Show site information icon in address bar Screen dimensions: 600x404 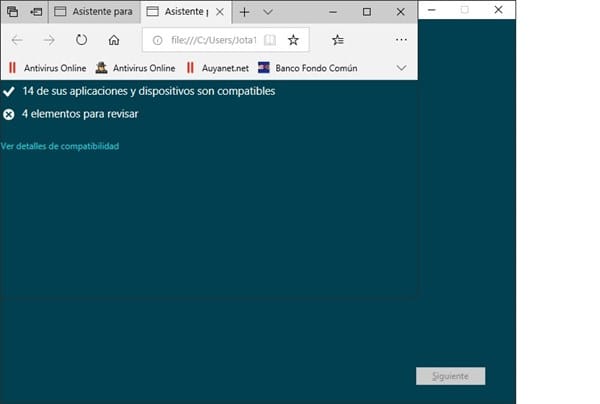point(157,40)
